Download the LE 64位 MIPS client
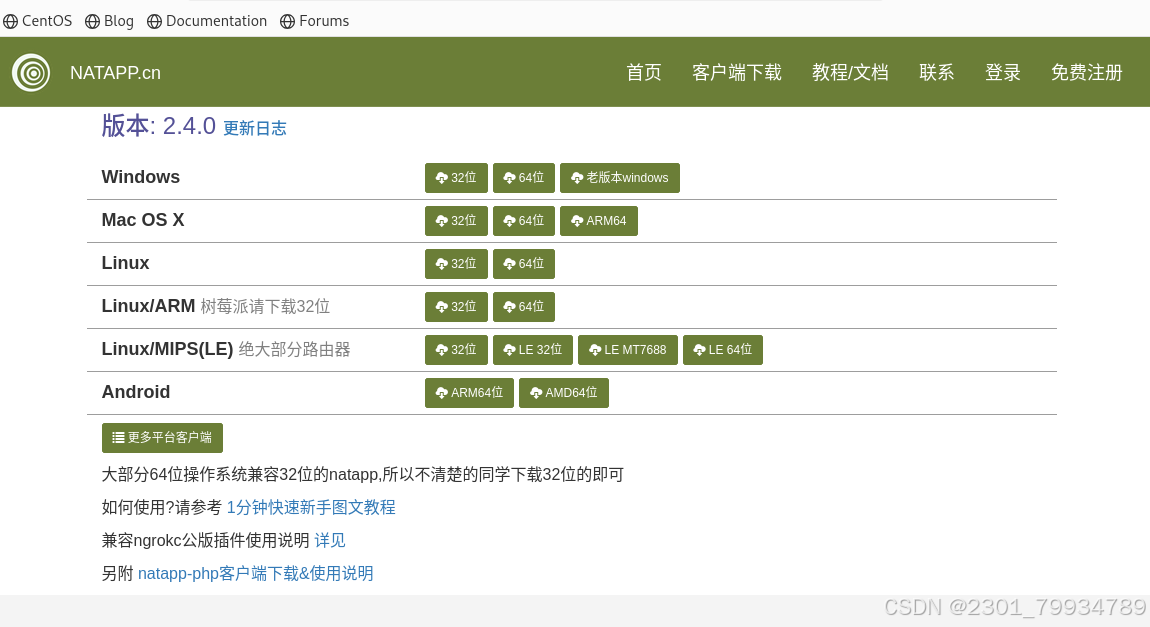 pos(722,350)
